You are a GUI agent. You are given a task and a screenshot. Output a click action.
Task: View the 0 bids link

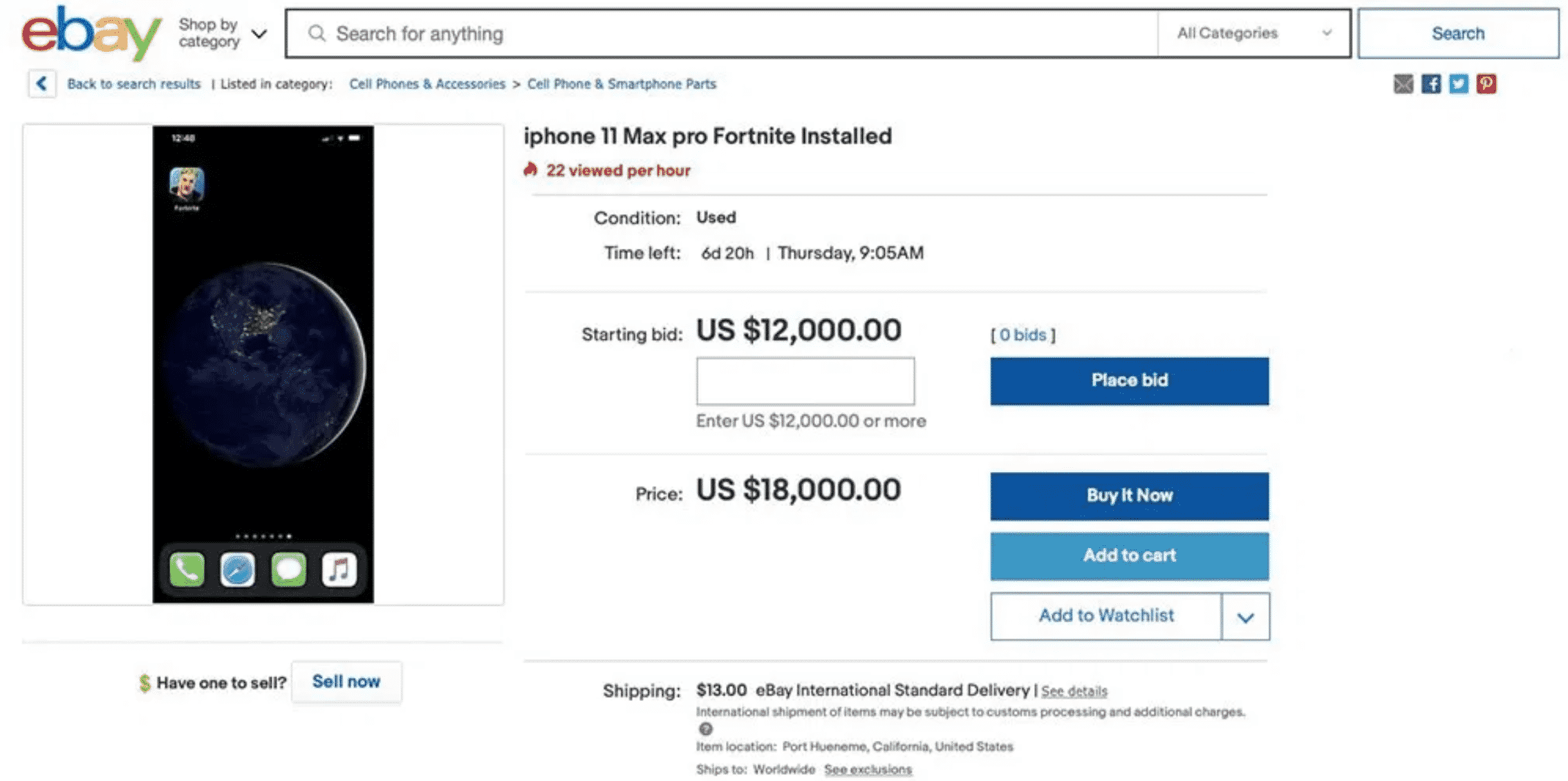[x=1023, y=335]
